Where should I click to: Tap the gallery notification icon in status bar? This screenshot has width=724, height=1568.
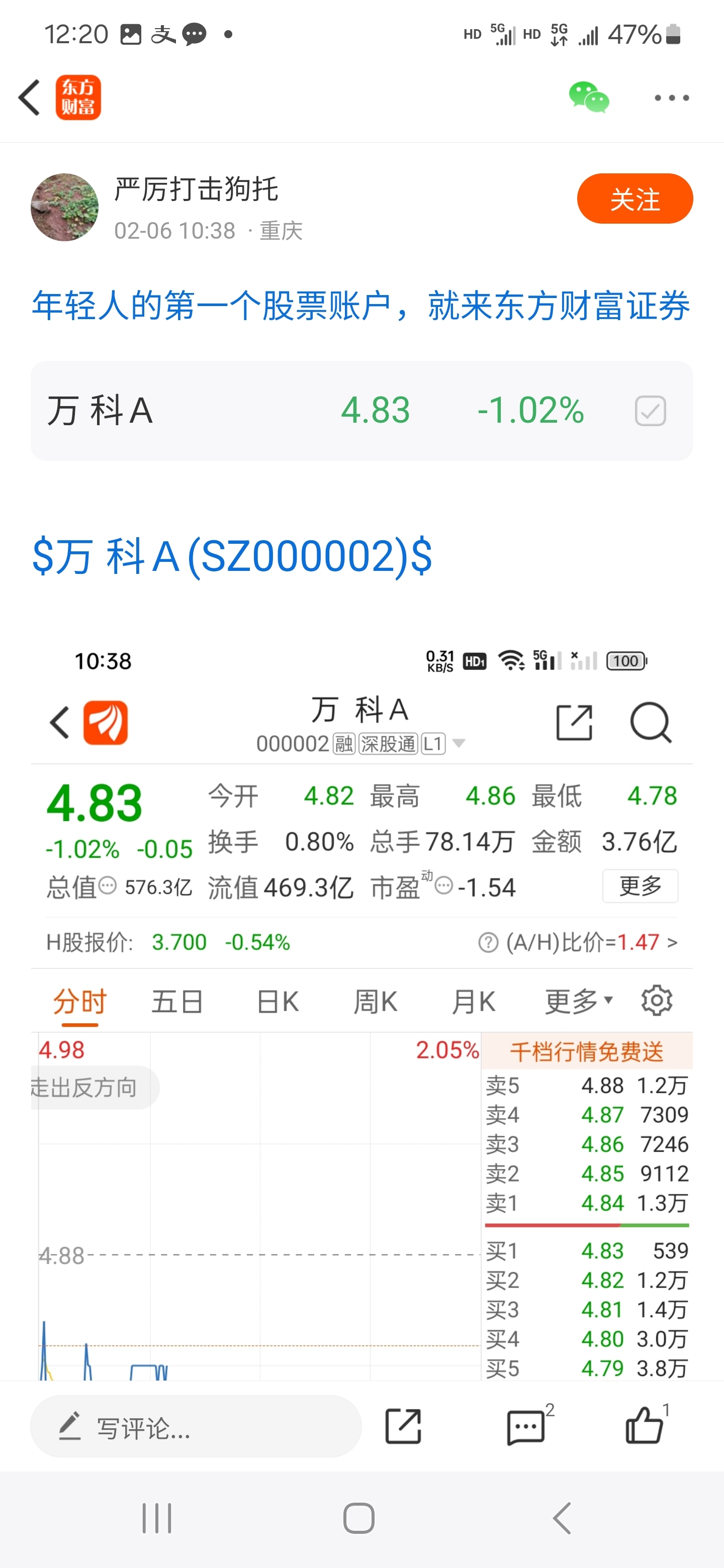[x=130, y=34]
